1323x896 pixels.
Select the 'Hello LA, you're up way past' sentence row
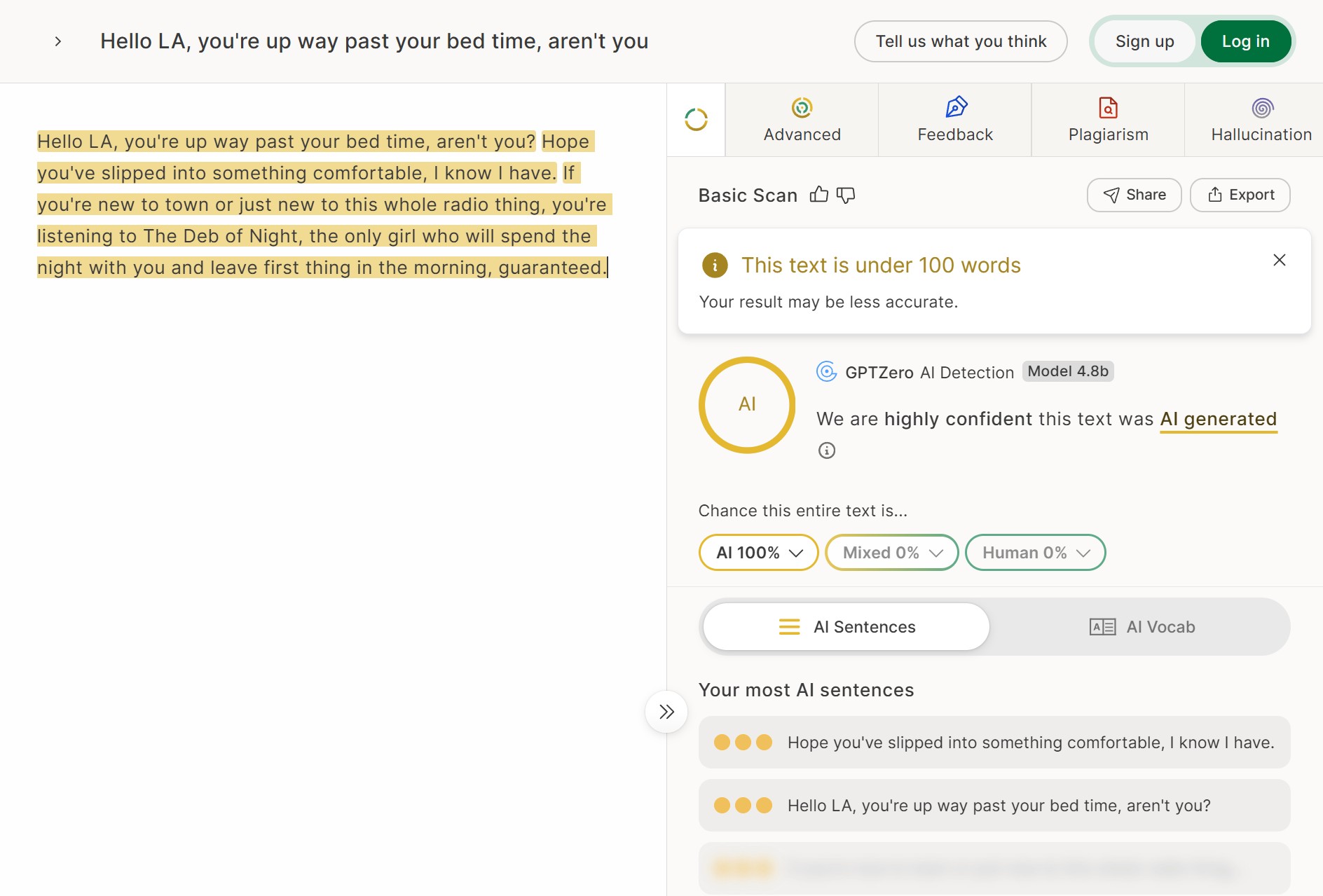pos(994,806)
